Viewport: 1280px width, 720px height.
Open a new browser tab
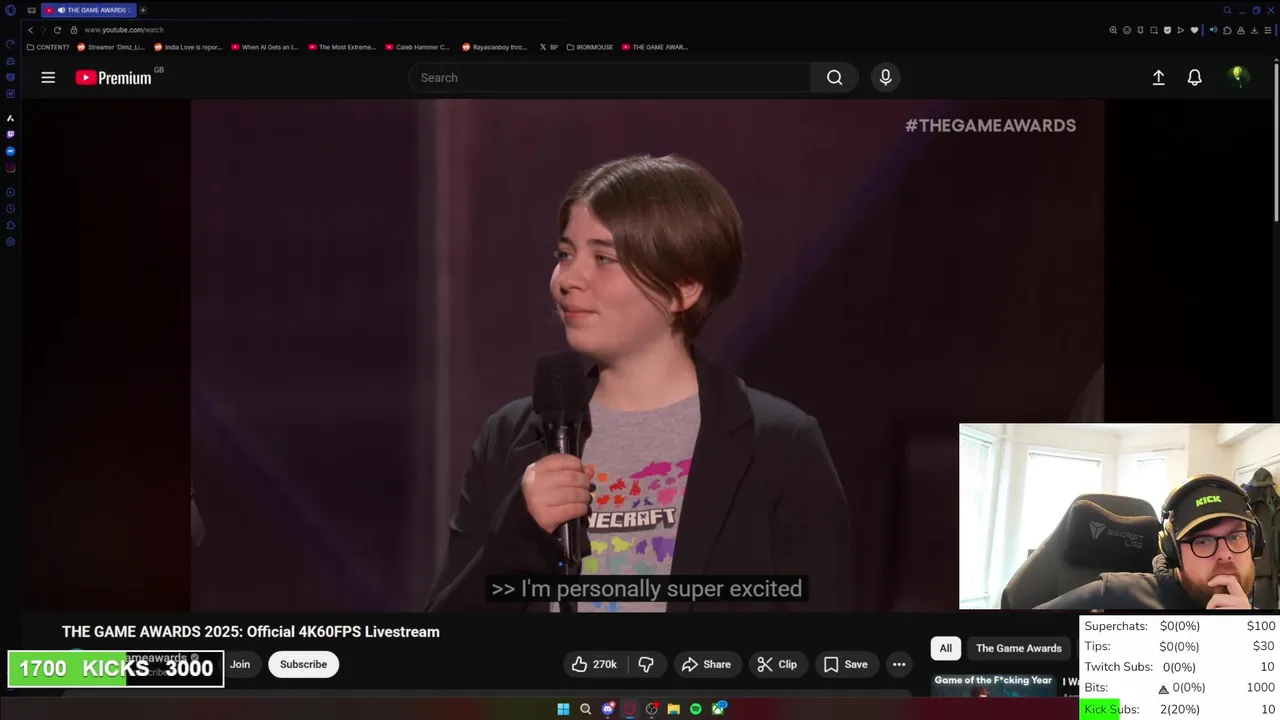click(x=142, y=10)
